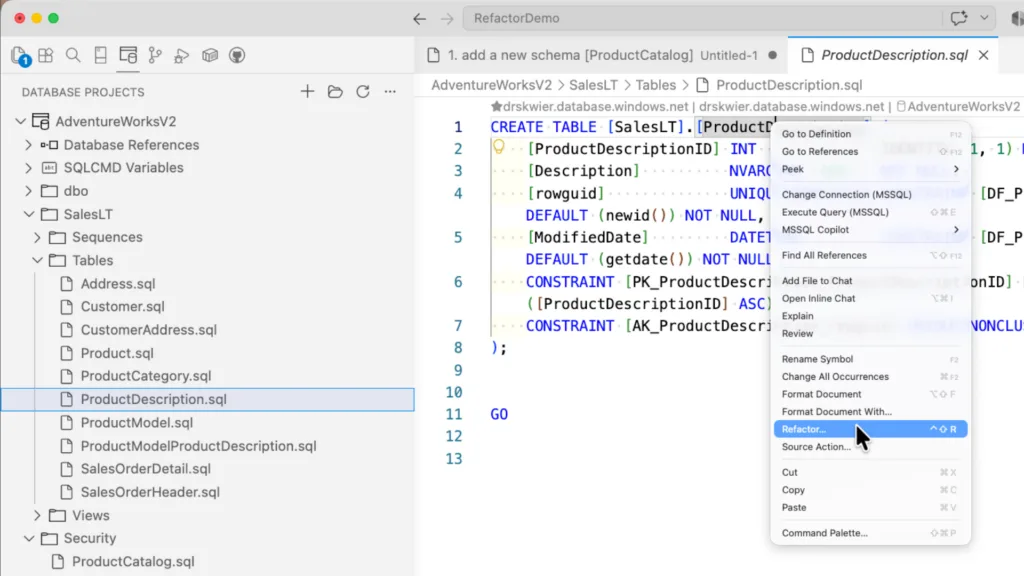Close the ProductDescription.sql tab

tap(984, 56)
